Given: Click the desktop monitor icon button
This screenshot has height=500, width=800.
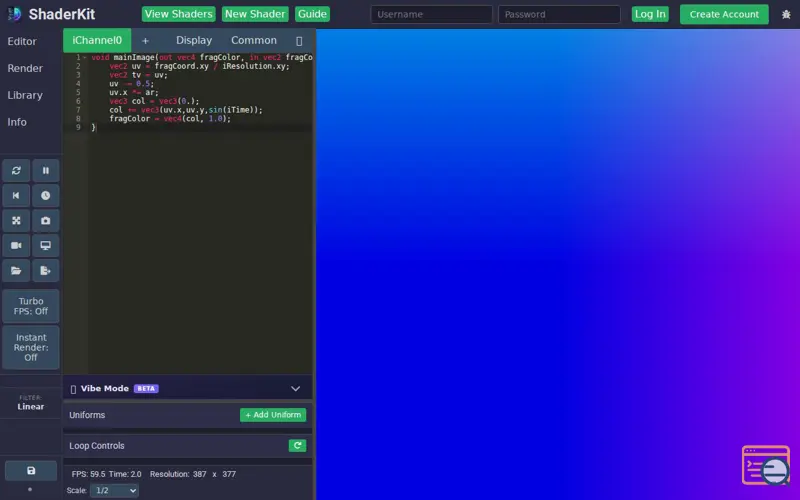Looking at the screenshot, I should 46,245.
